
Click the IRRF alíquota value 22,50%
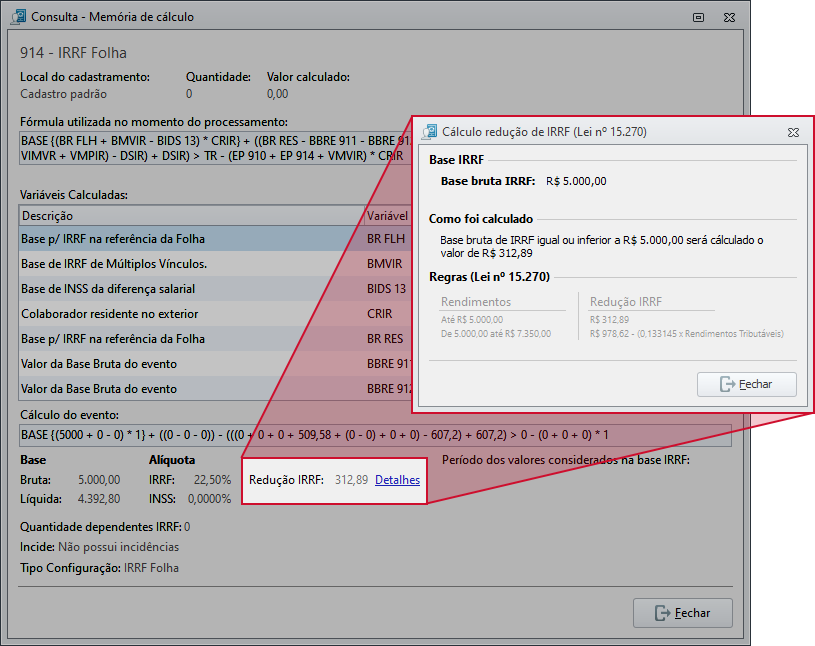coord(212,480)
